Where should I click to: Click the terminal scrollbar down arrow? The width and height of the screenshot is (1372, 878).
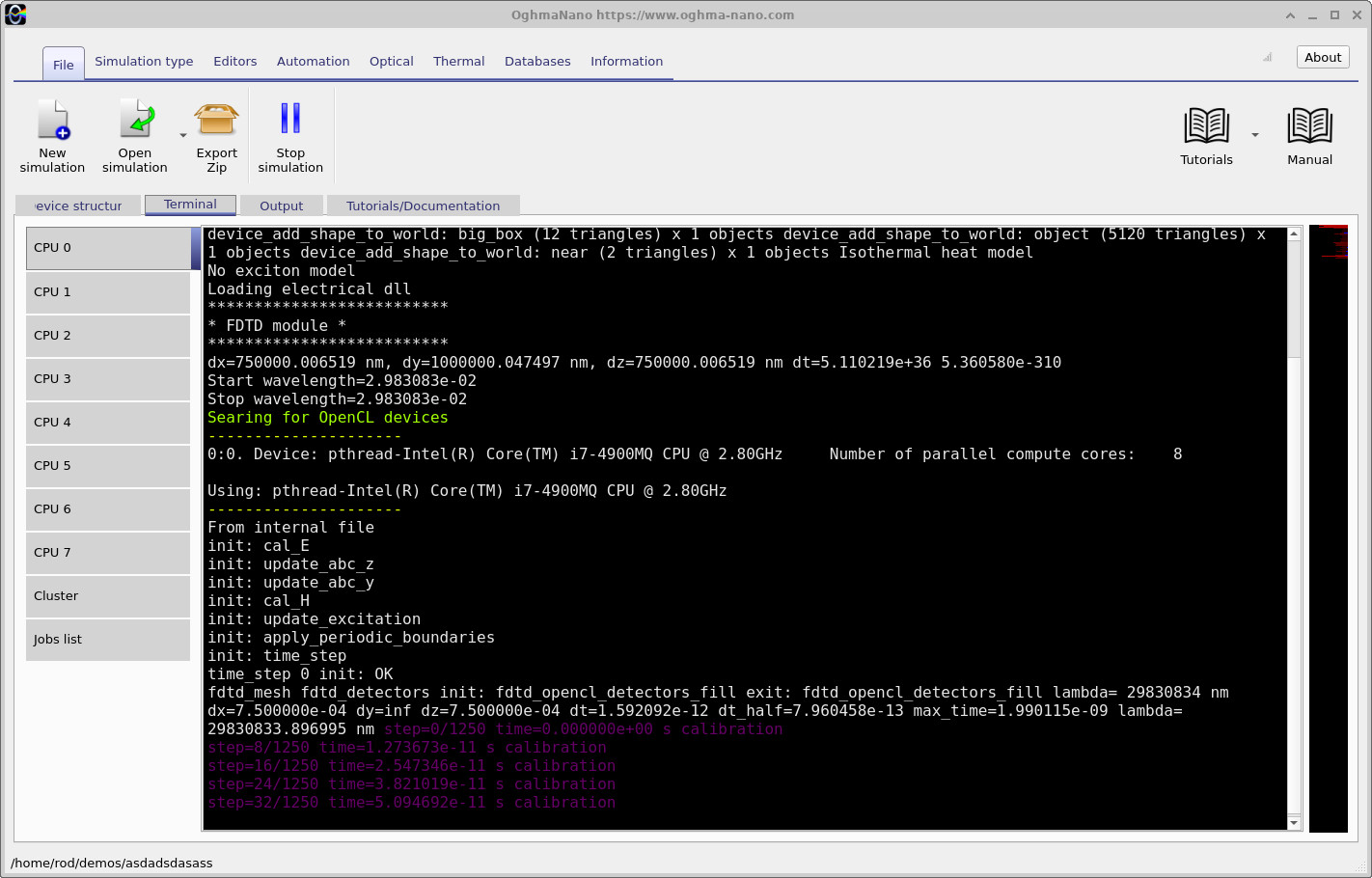point(1295,823)
